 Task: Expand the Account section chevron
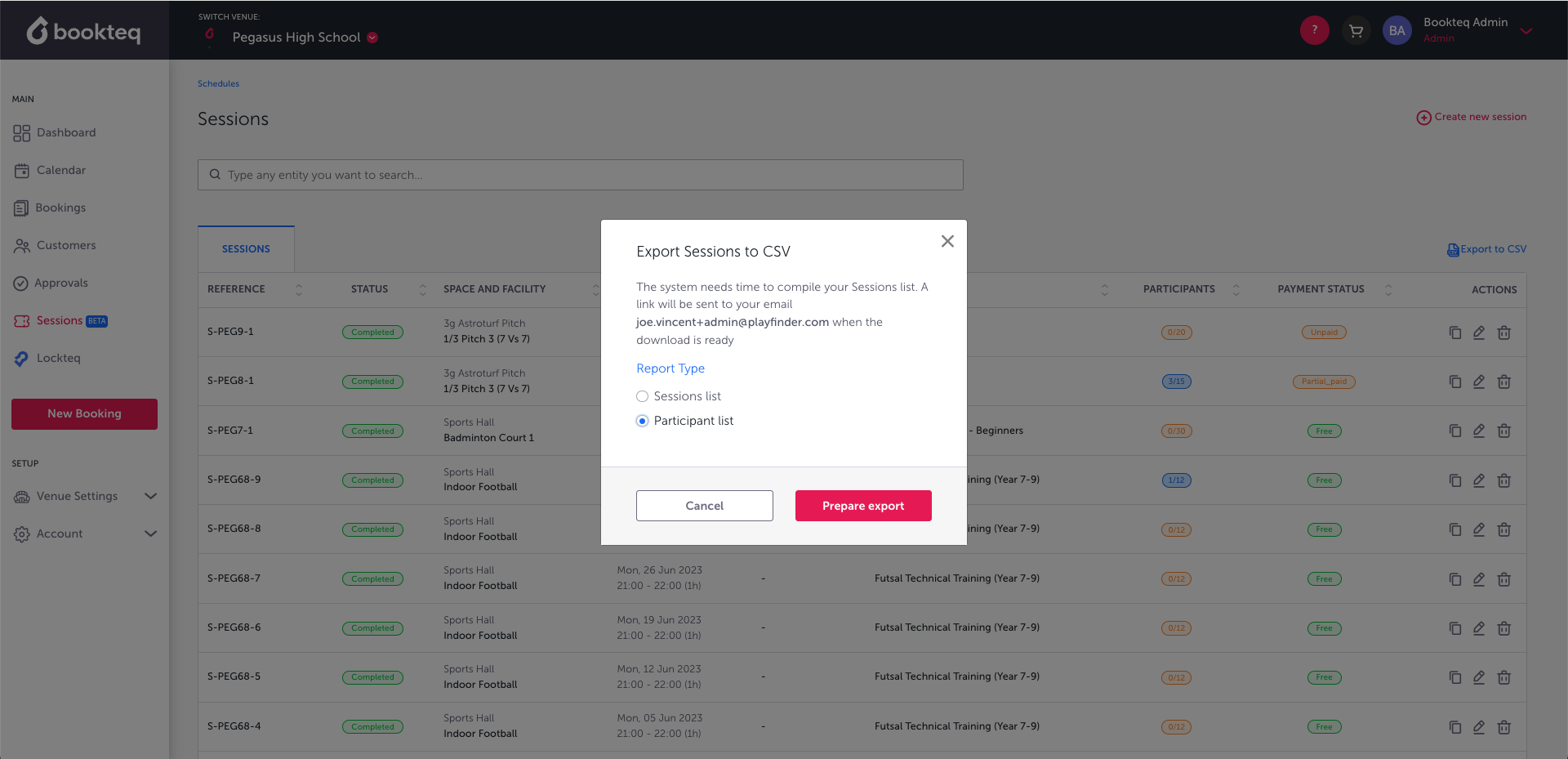[x=150, y=534]
